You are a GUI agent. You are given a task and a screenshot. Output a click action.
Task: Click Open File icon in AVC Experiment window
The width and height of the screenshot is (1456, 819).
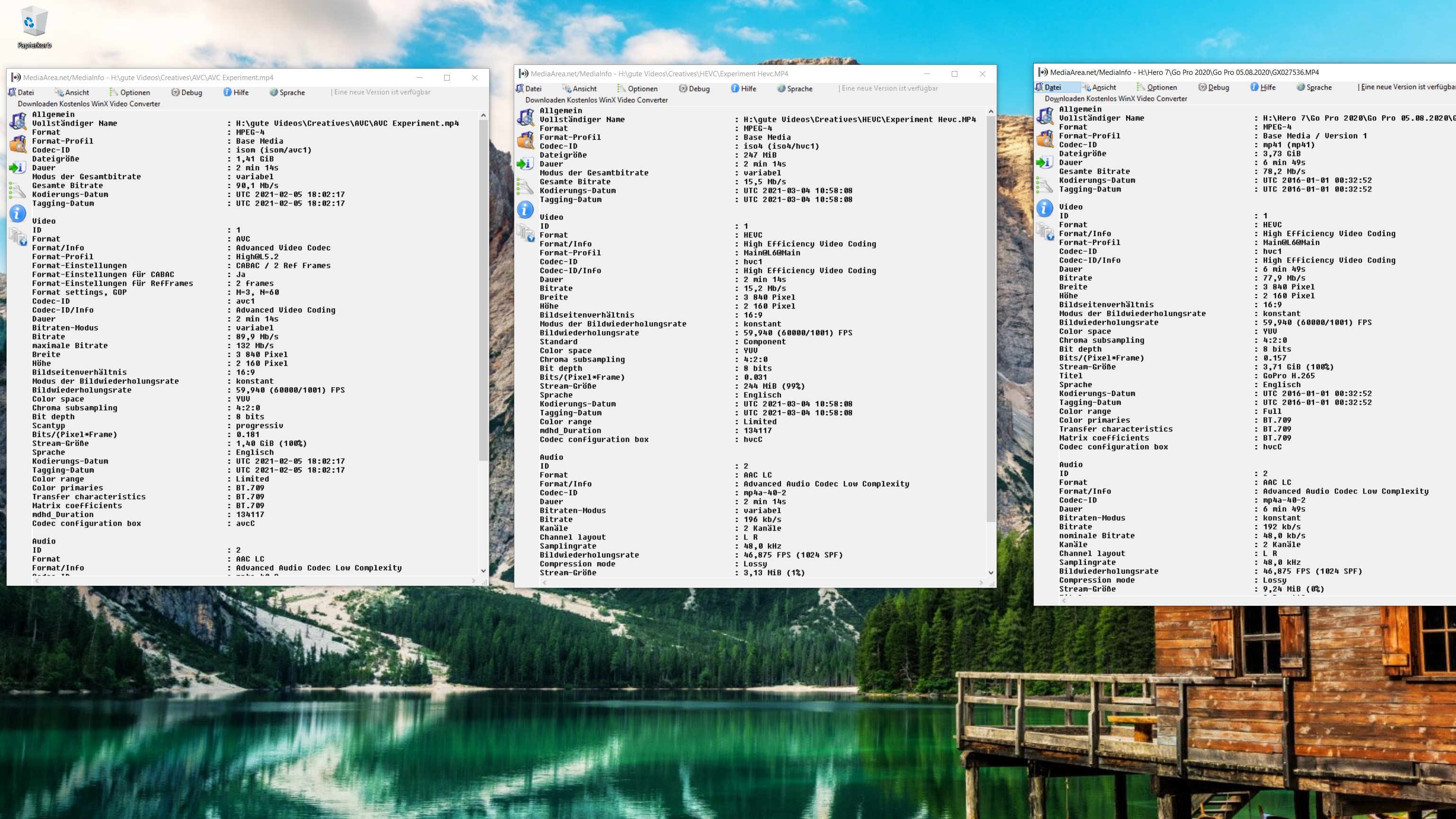pos(18,120)
